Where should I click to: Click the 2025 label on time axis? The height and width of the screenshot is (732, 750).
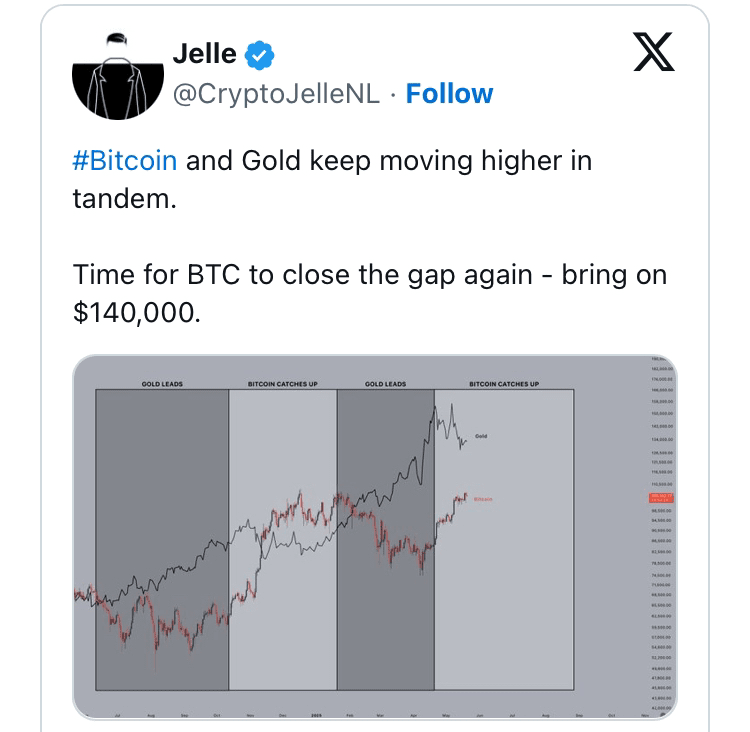coord(315,715)
